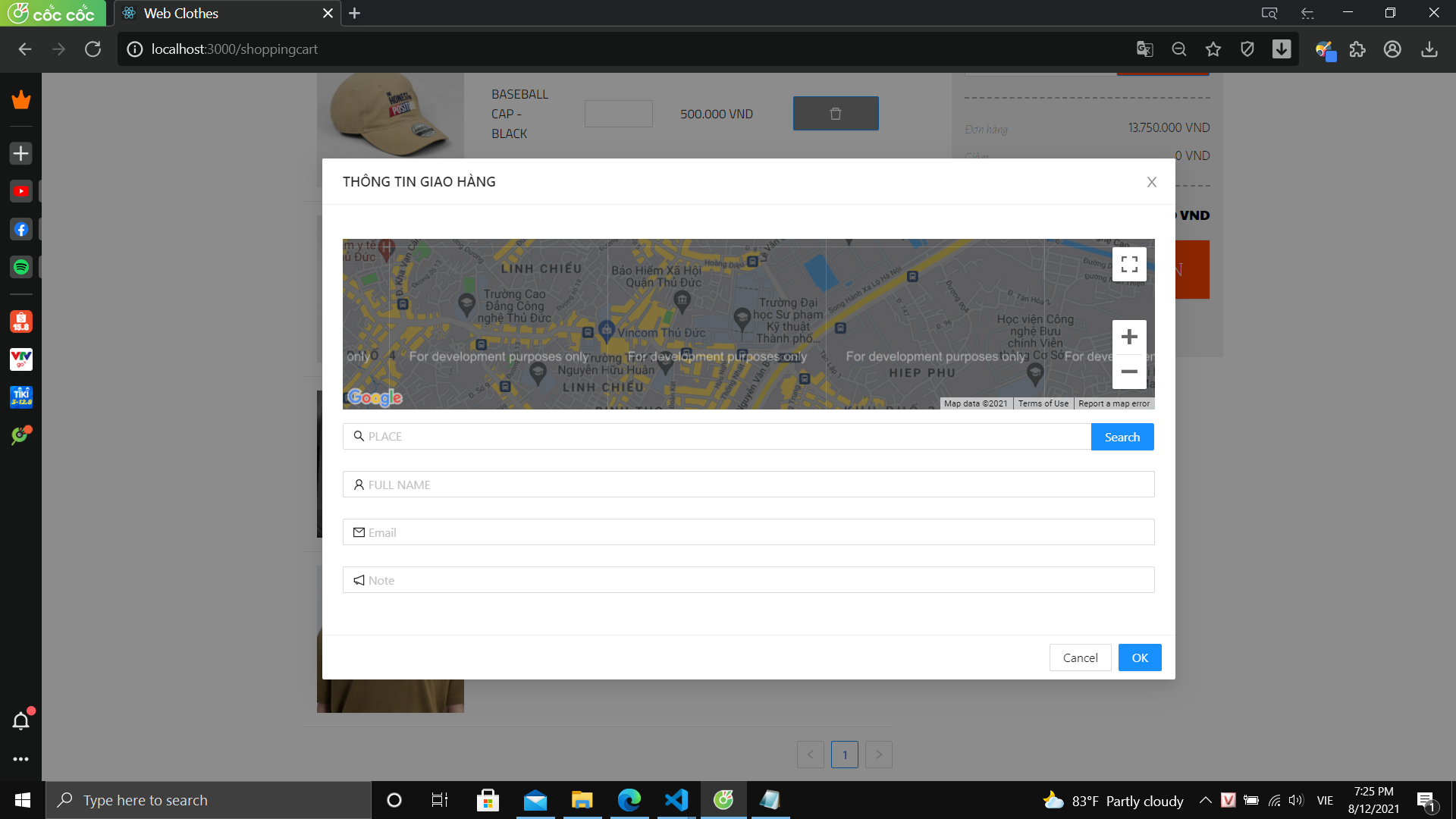Image resolution: width=1456 pixels, height=819 pixels.
Task: Go to pagination page 1
Action: (x=845, y=755)
